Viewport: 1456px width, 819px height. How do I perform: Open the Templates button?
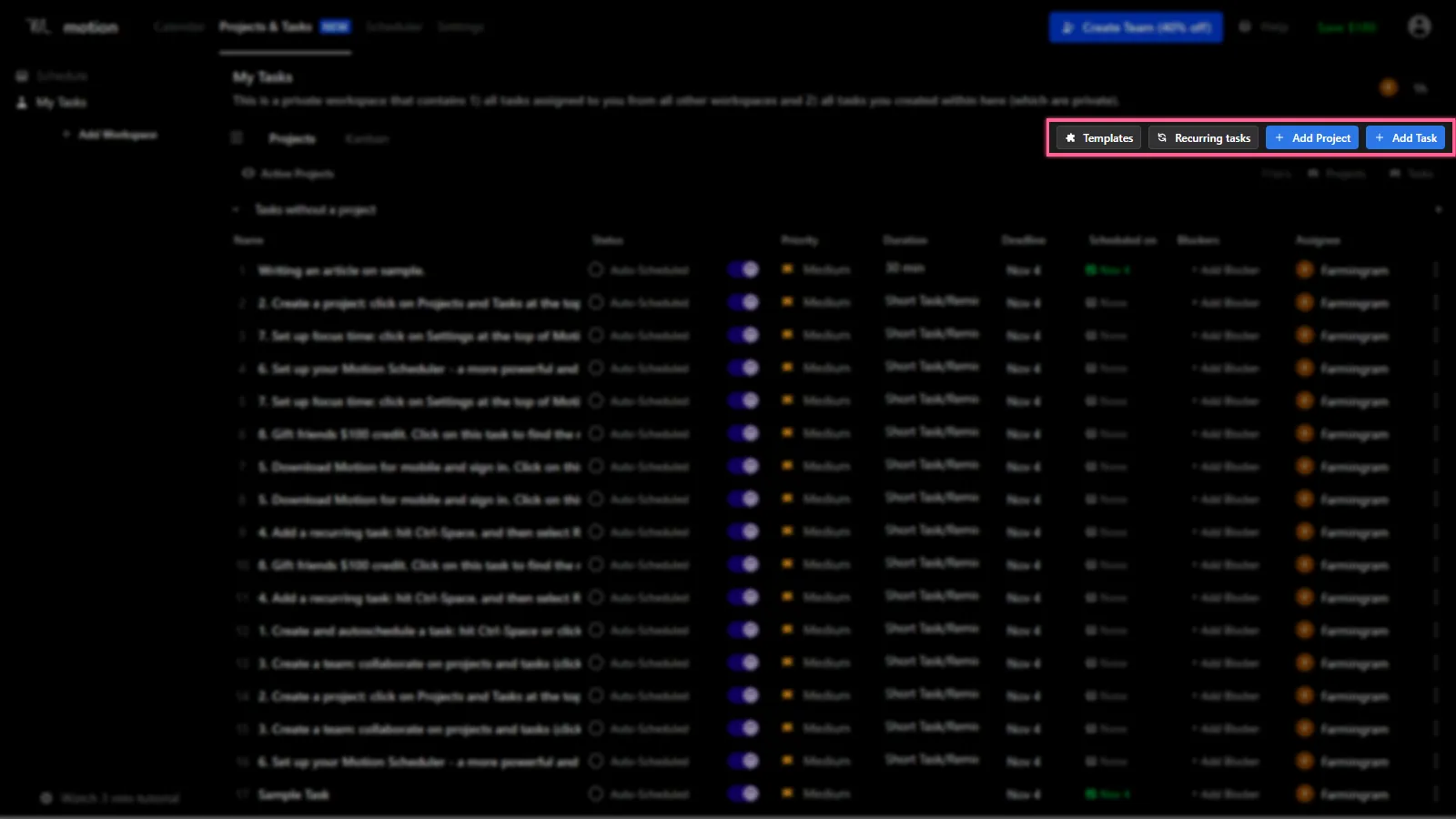click(1098, 138)
